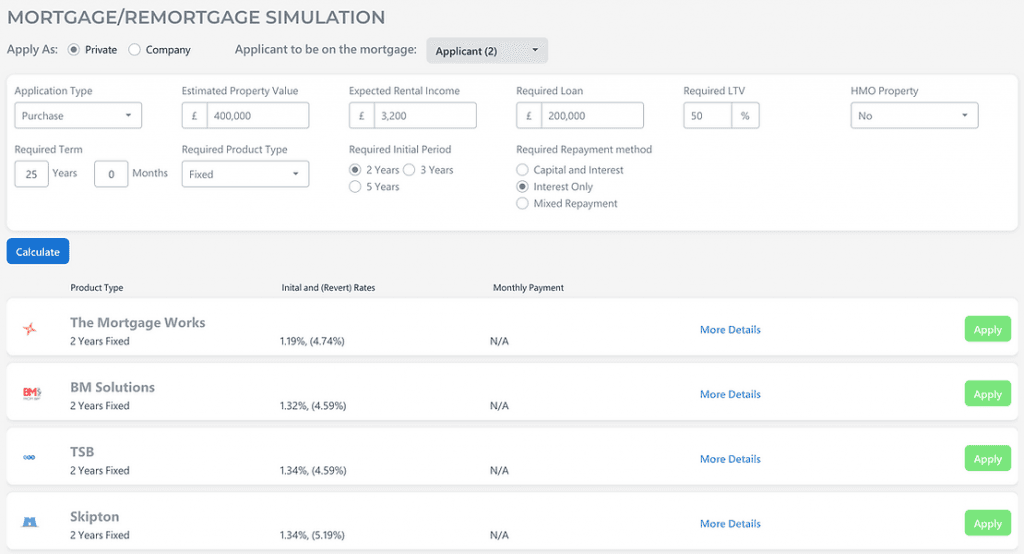Click Estimated Property Value field 400,000
Screen dimensions: 1024x554
tap(258, 116)
